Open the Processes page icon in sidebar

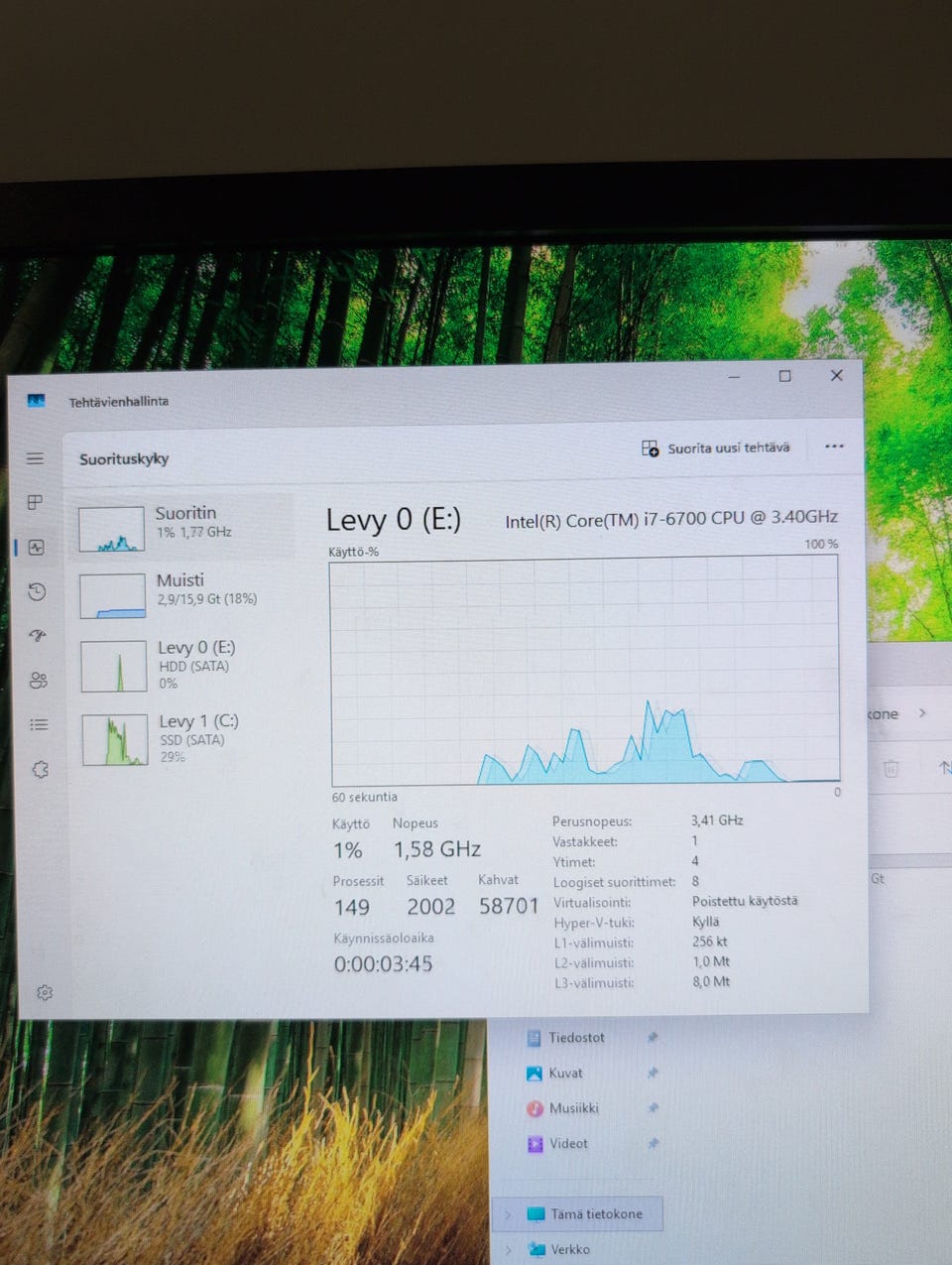pos(35,503)
